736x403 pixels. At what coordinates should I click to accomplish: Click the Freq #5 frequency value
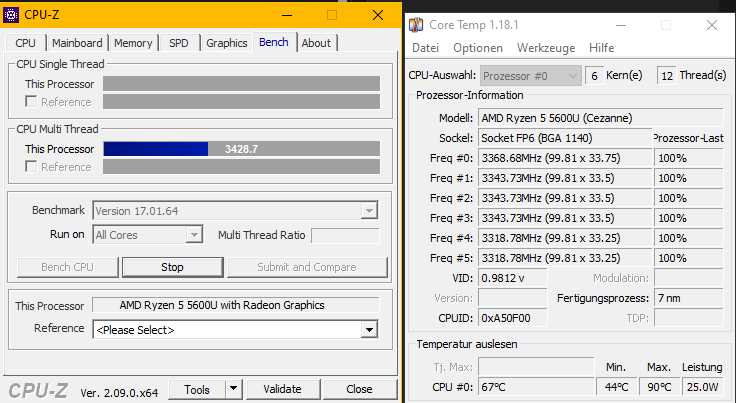(x=565, y=258)
